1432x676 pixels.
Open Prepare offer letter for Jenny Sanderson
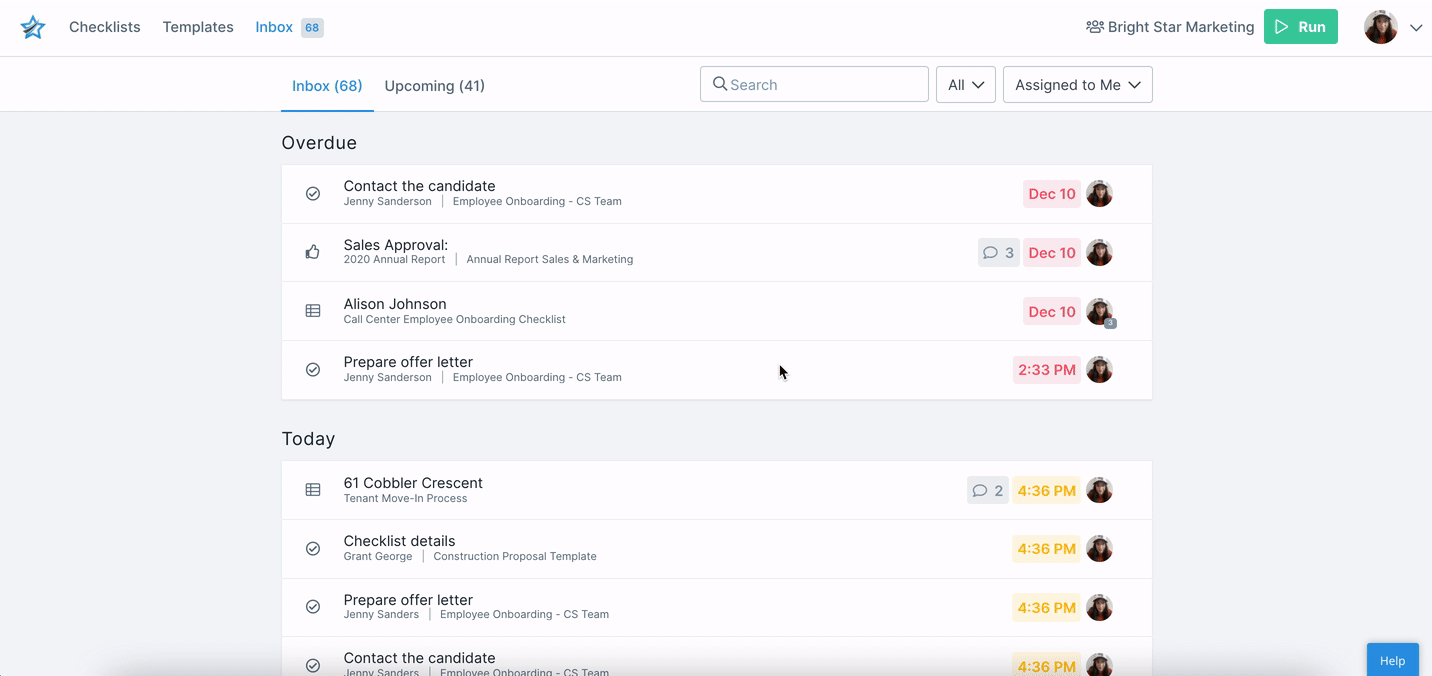pos(717,370)
